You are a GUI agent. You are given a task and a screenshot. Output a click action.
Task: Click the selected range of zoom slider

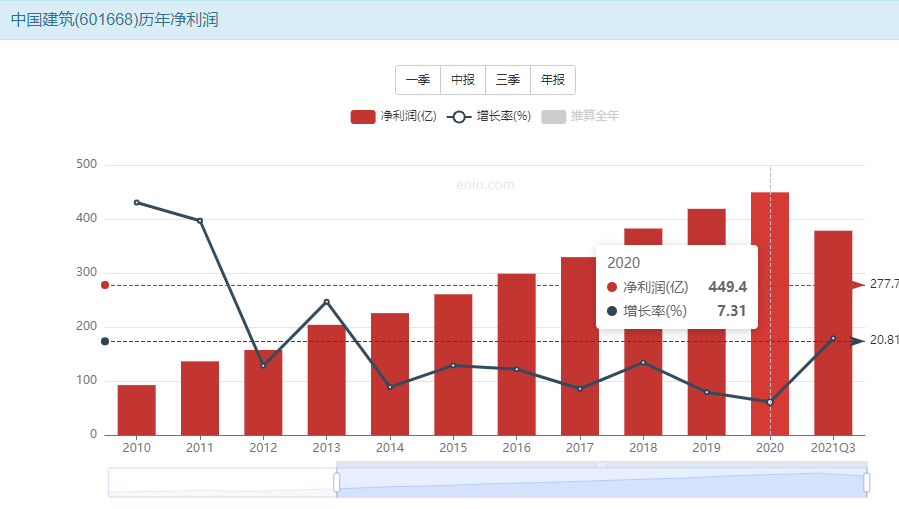(x=601, y=483)
